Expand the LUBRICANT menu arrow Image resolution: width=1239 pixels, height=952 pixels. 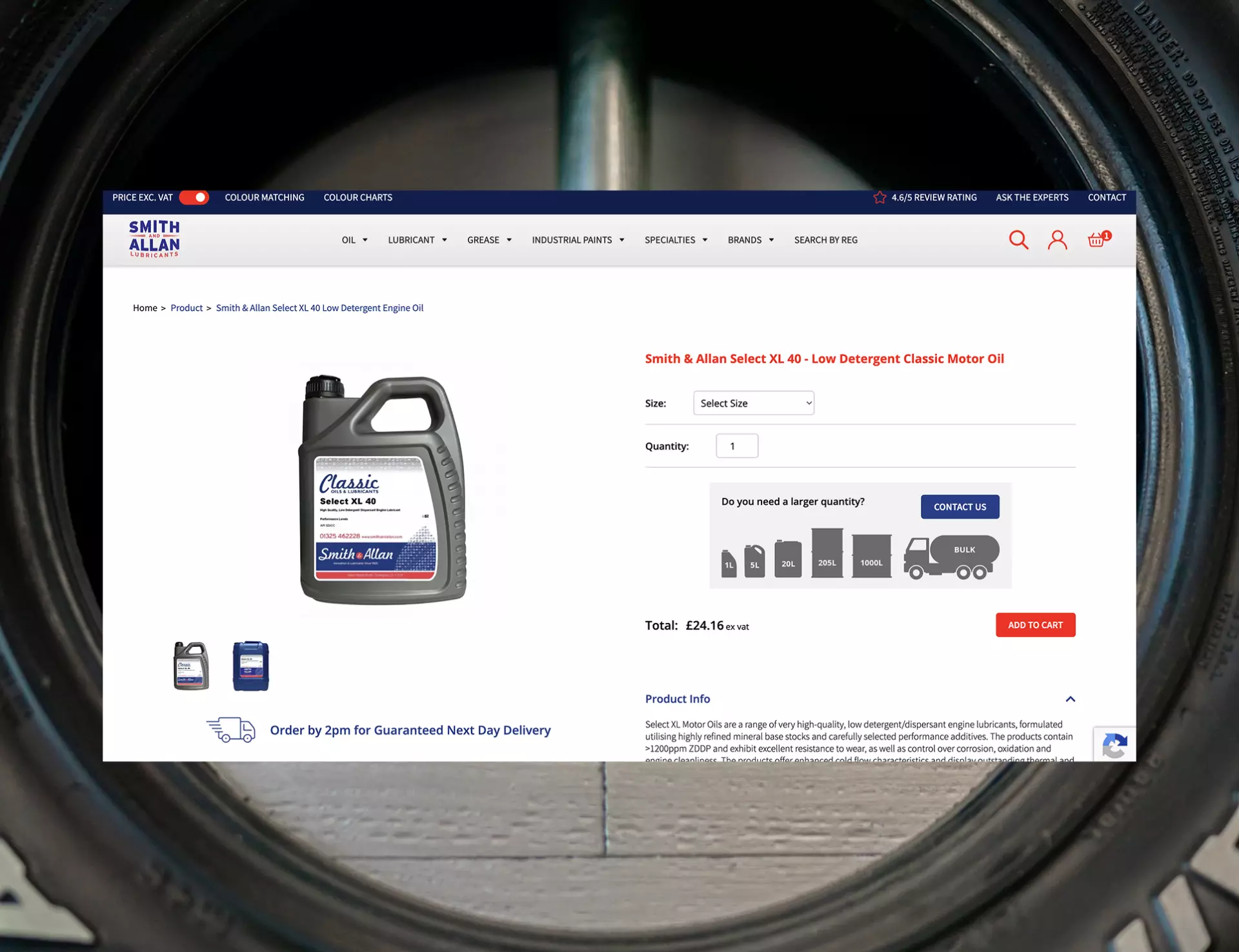pos(445,240)
